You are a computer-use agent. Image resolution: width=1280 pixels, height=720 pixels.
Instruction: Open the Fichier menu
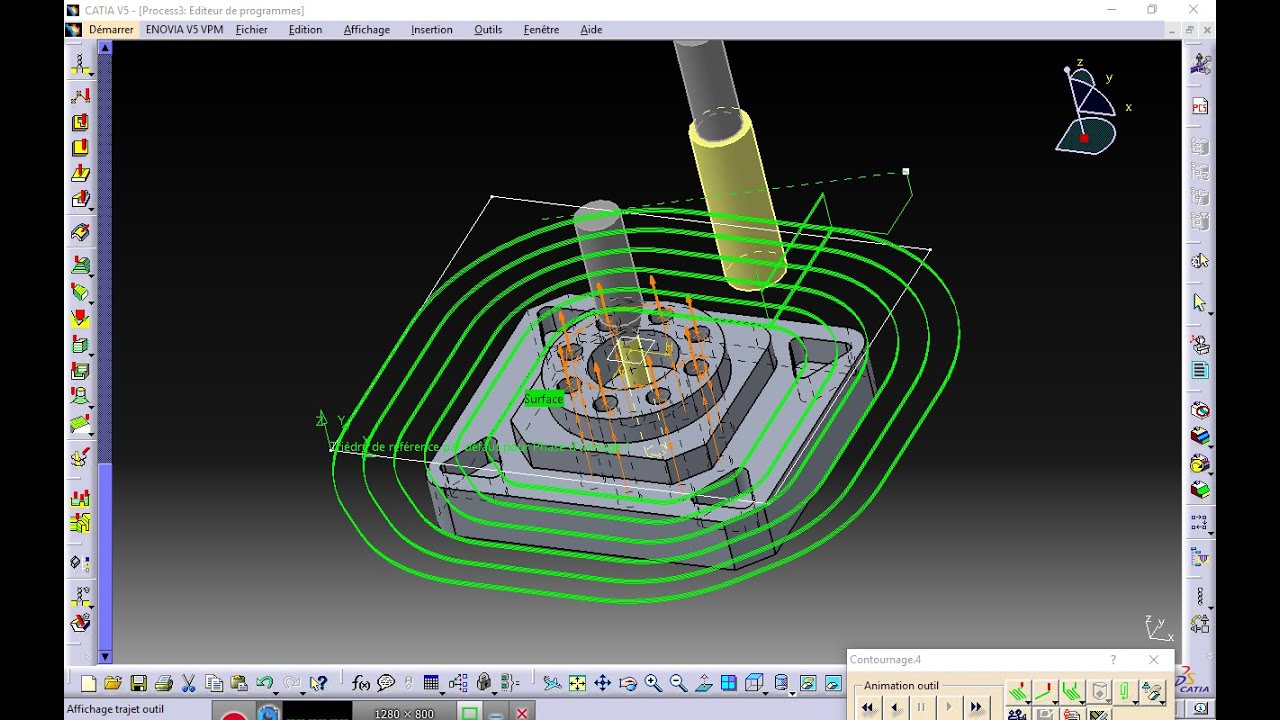[252, 30]
